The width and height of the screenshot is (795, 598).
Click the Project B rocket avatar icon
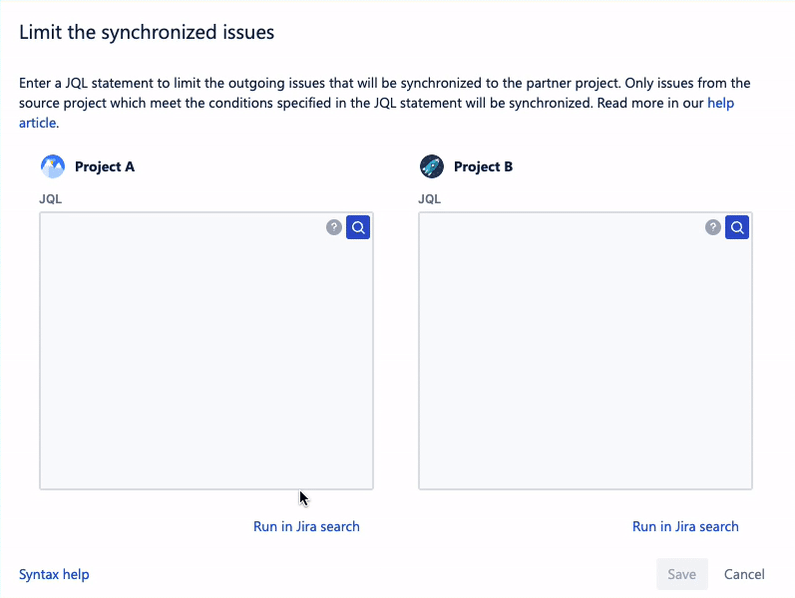pyautogui.click(x=431, y=166)
